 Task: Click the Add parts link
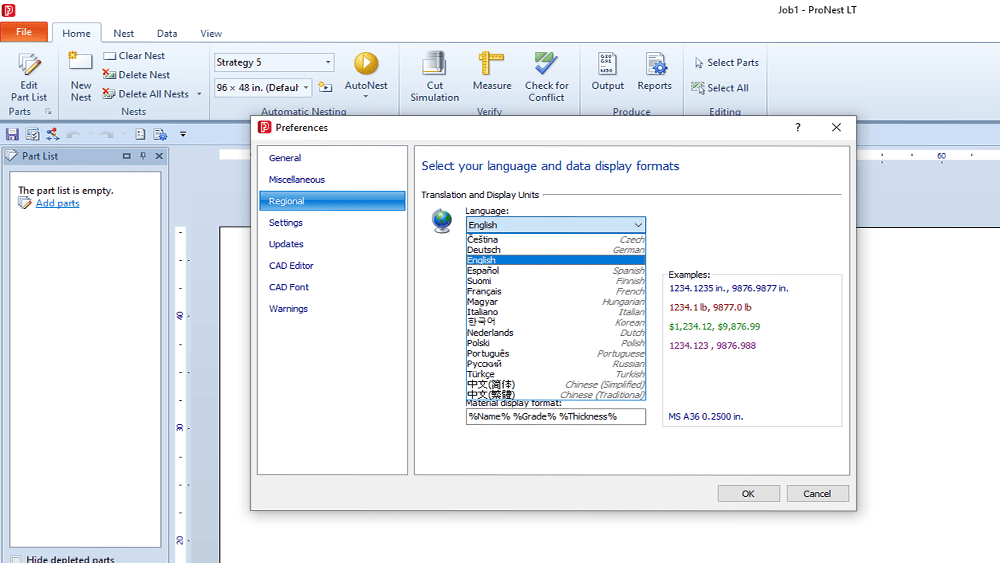point(57,204)
